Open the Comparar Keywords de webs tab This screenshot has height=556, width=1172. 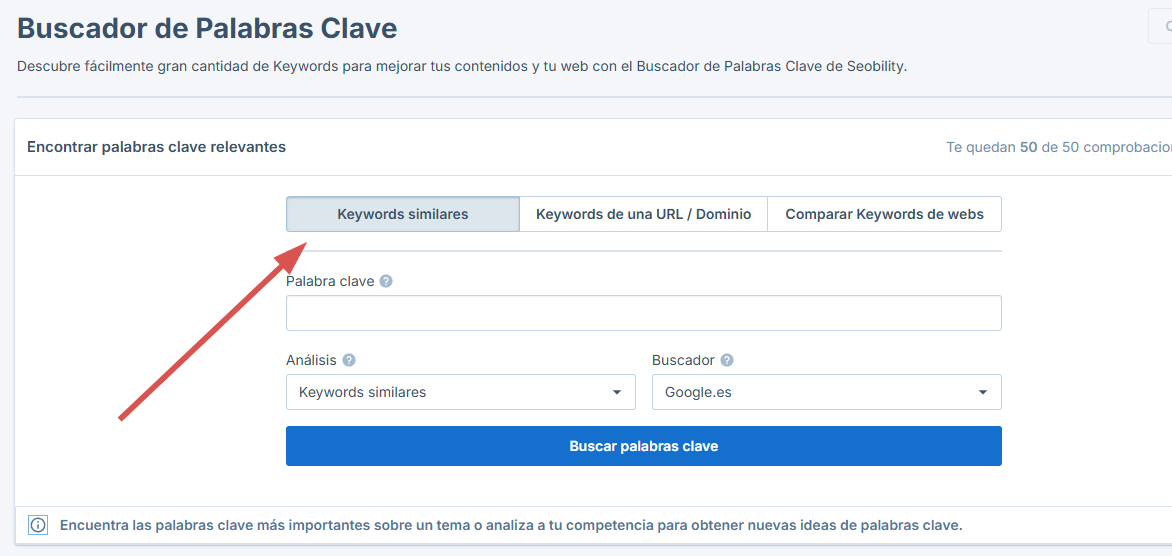pos(884,214)
